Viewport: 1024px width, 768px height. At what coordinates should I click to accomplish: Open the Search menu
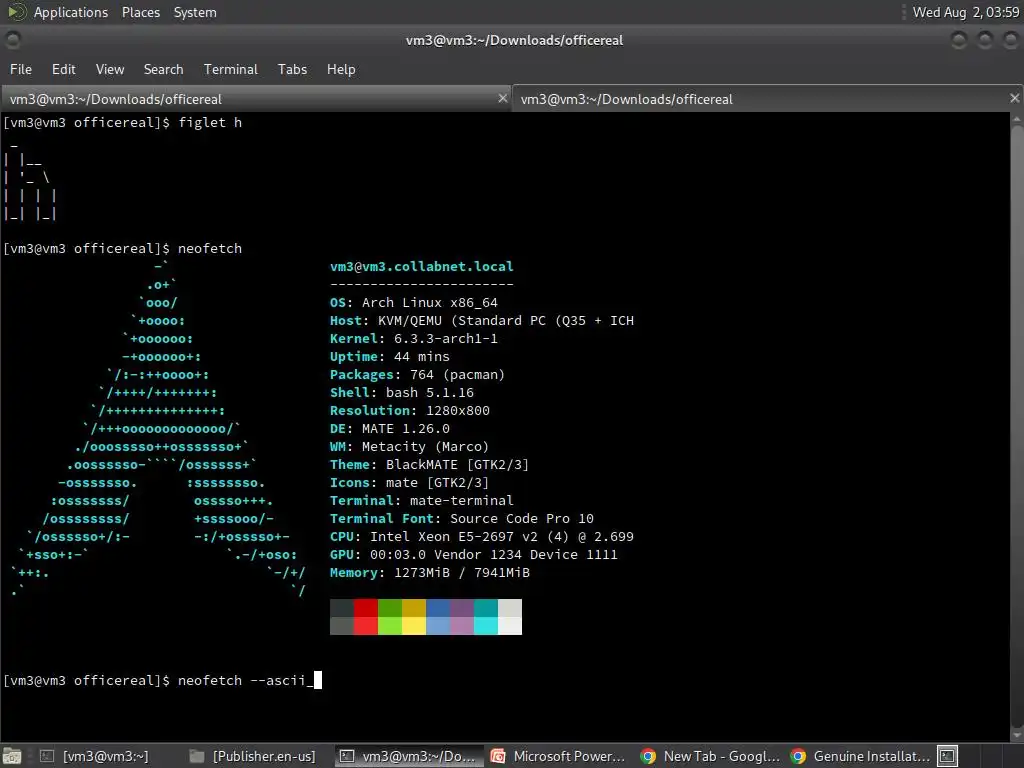pyautogui.click(x=163, y=69)
